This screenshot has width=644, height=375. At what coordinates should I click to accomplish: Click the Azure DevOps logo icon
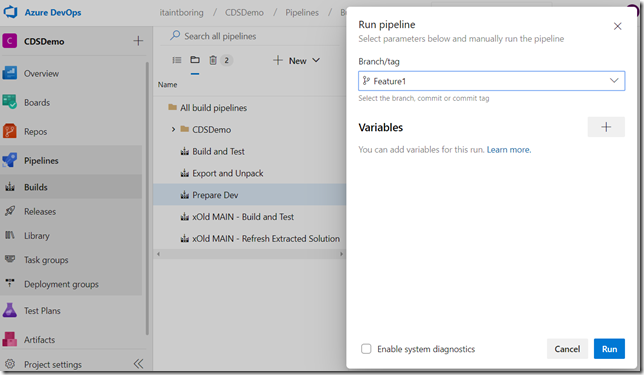[x=10, y=12]
